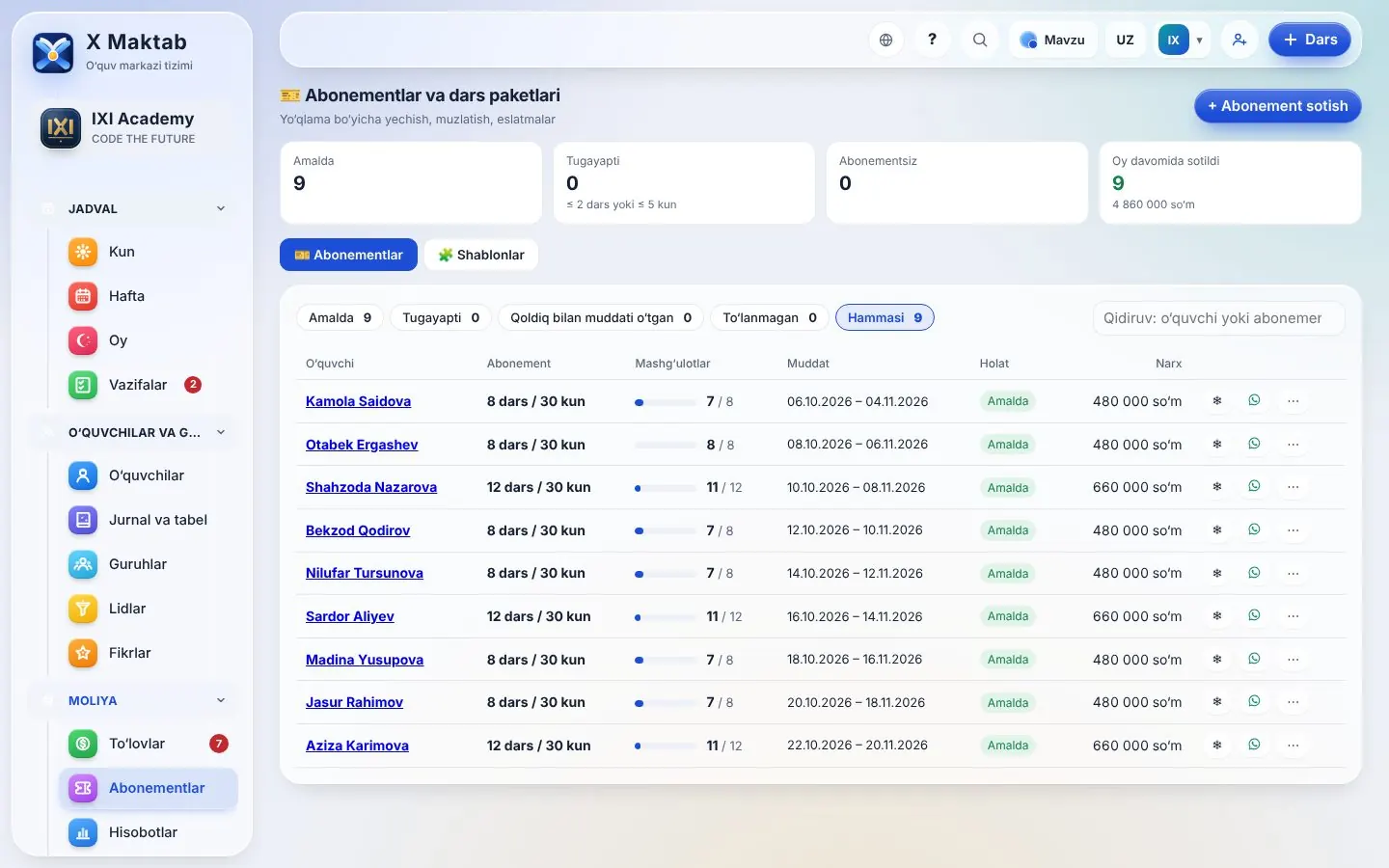Click the question mark help icon
Screen dimensions: 1389x868
pos(932,40)
